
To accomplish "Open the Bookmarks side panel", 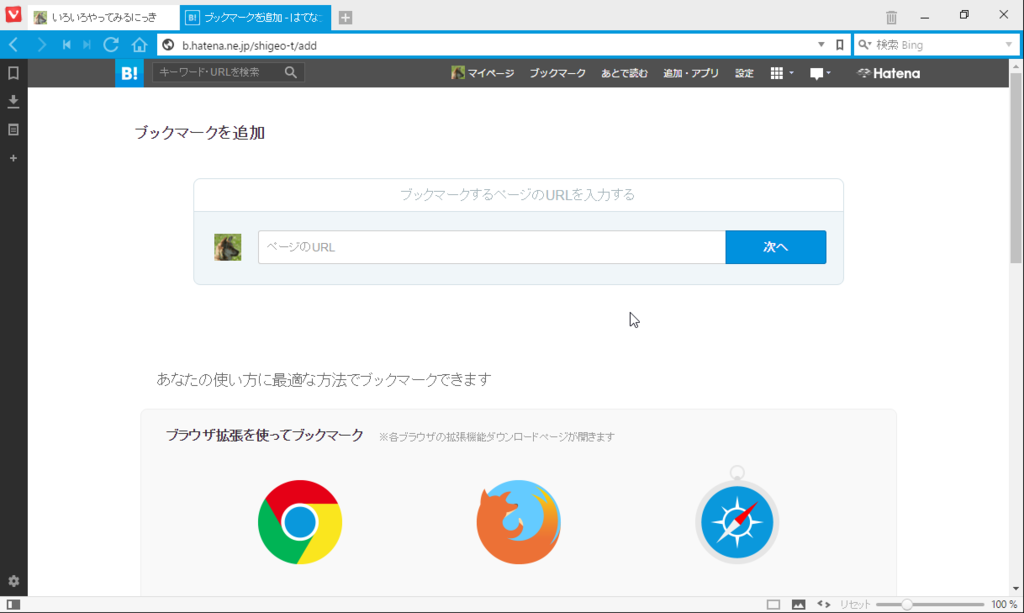I will [x=13, y=73].
